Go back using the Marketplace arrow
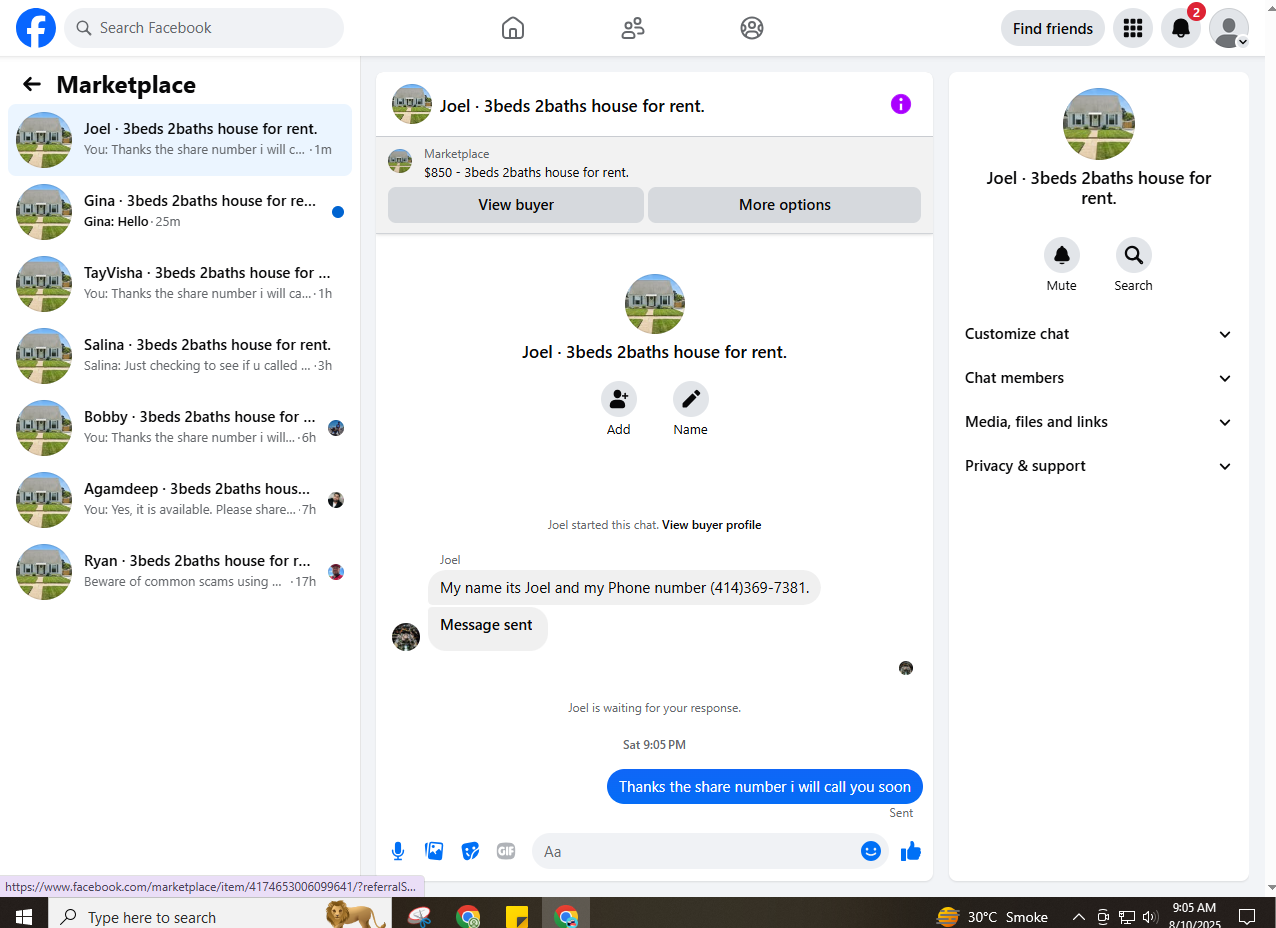The width and height of the screenshot is (1276, 928). tap(32, 85)
